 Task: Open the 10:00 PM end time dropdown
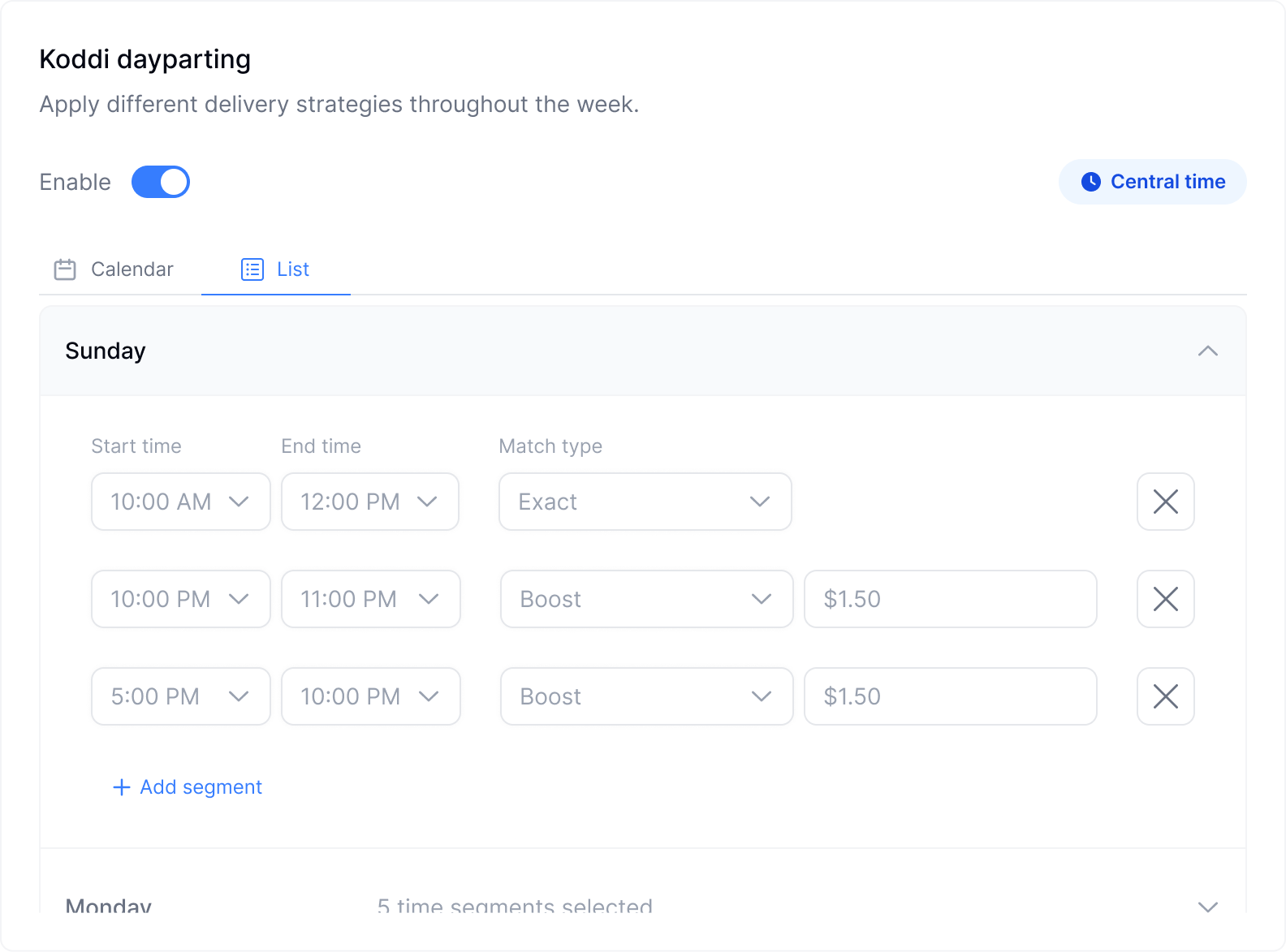coord(371,696)
